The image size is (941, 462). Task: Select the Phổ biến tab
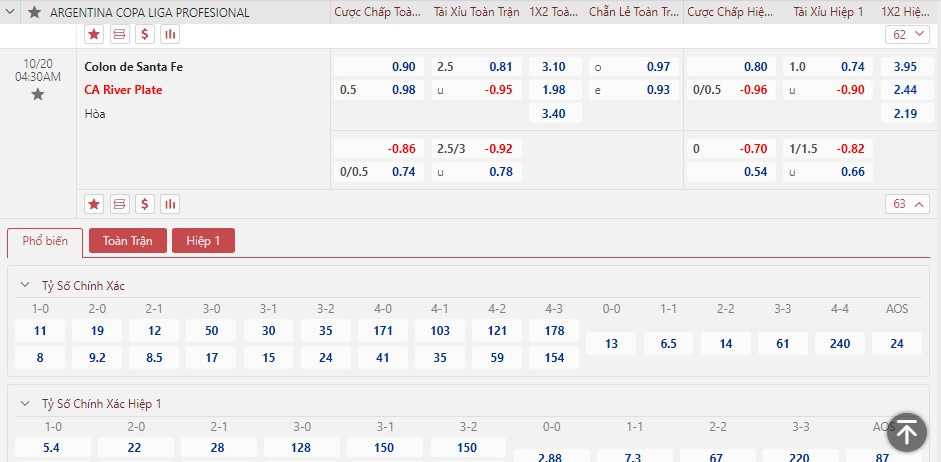45,241
